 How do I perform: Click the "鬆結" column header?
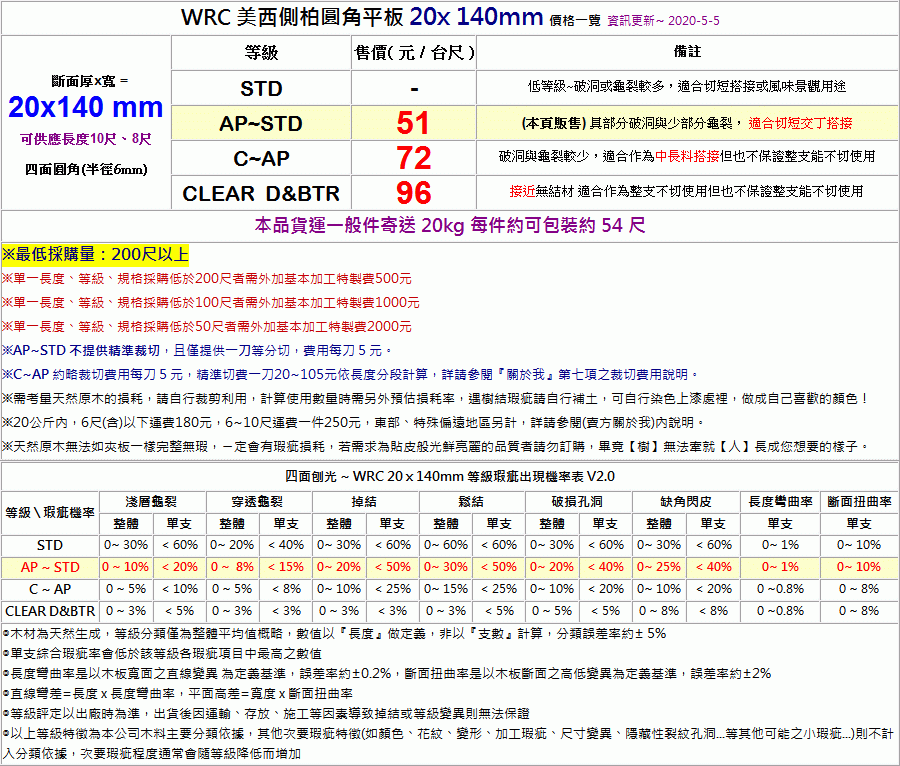coord(471,501)
